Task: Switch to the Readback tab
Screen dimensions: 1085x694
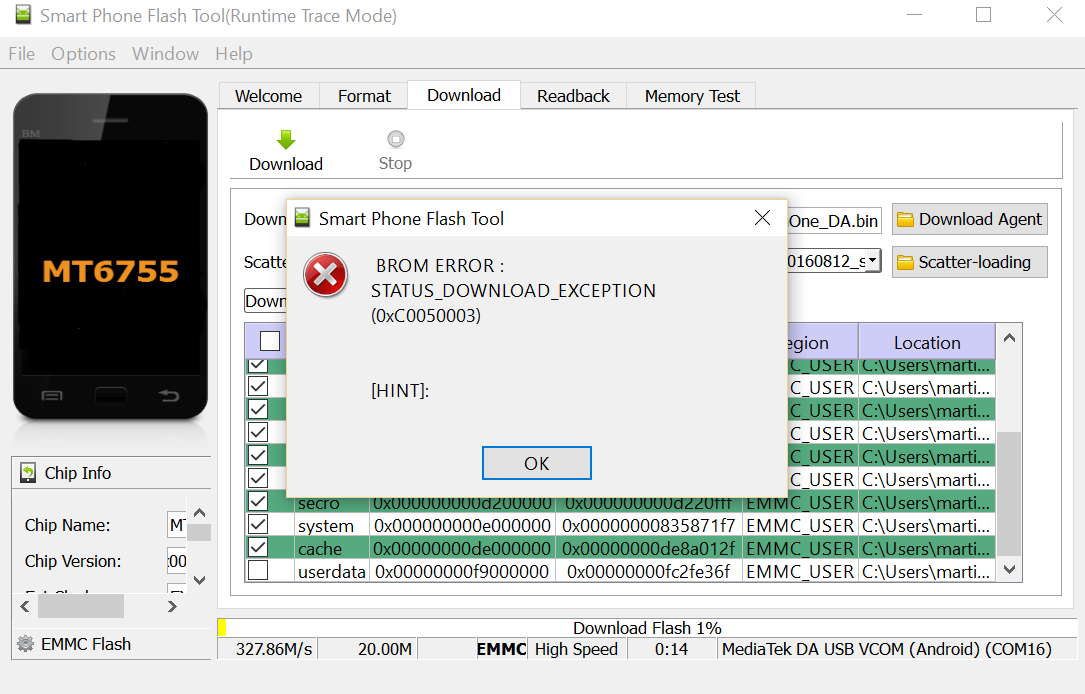Action: click(x=573, y=95)
